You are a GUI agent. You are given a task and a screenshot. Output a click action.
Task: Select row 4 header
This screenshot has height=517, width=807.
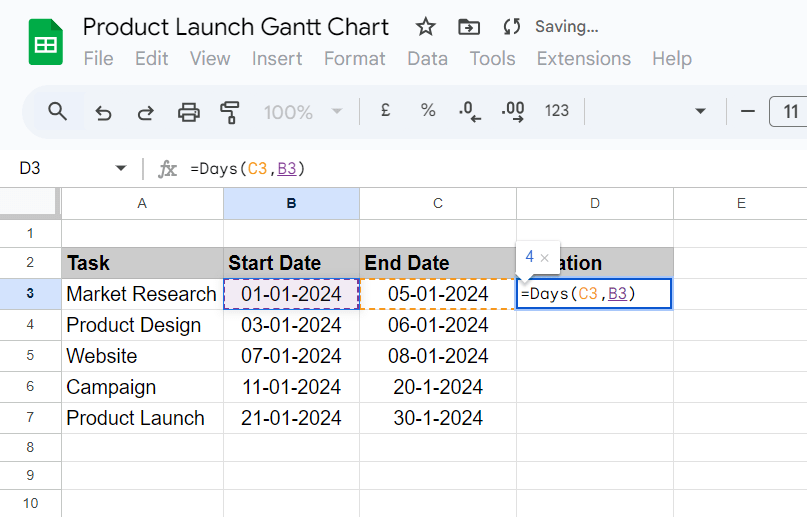click(x=30, y=325)
